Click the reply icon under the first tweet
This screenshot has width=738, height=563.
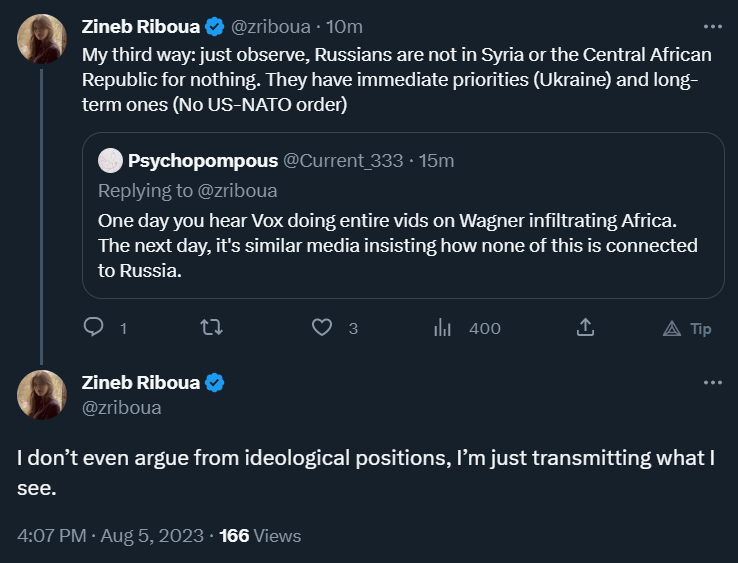tap(93, 328)
